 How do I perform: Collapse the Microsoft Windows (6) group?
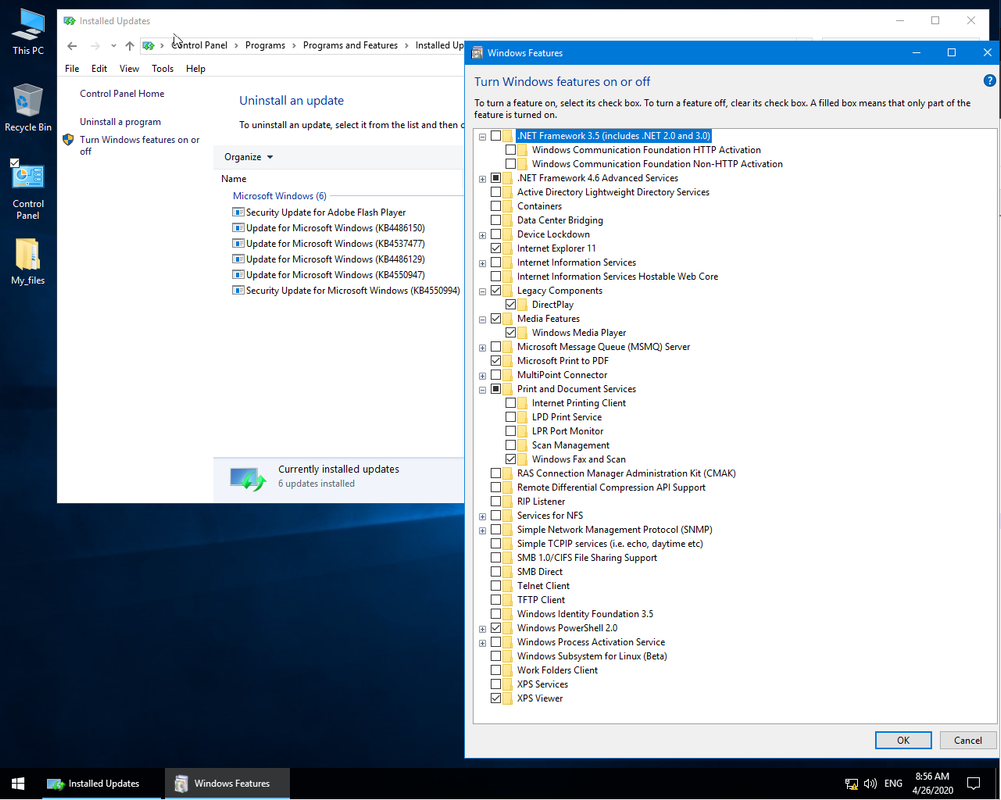point(280,196)
